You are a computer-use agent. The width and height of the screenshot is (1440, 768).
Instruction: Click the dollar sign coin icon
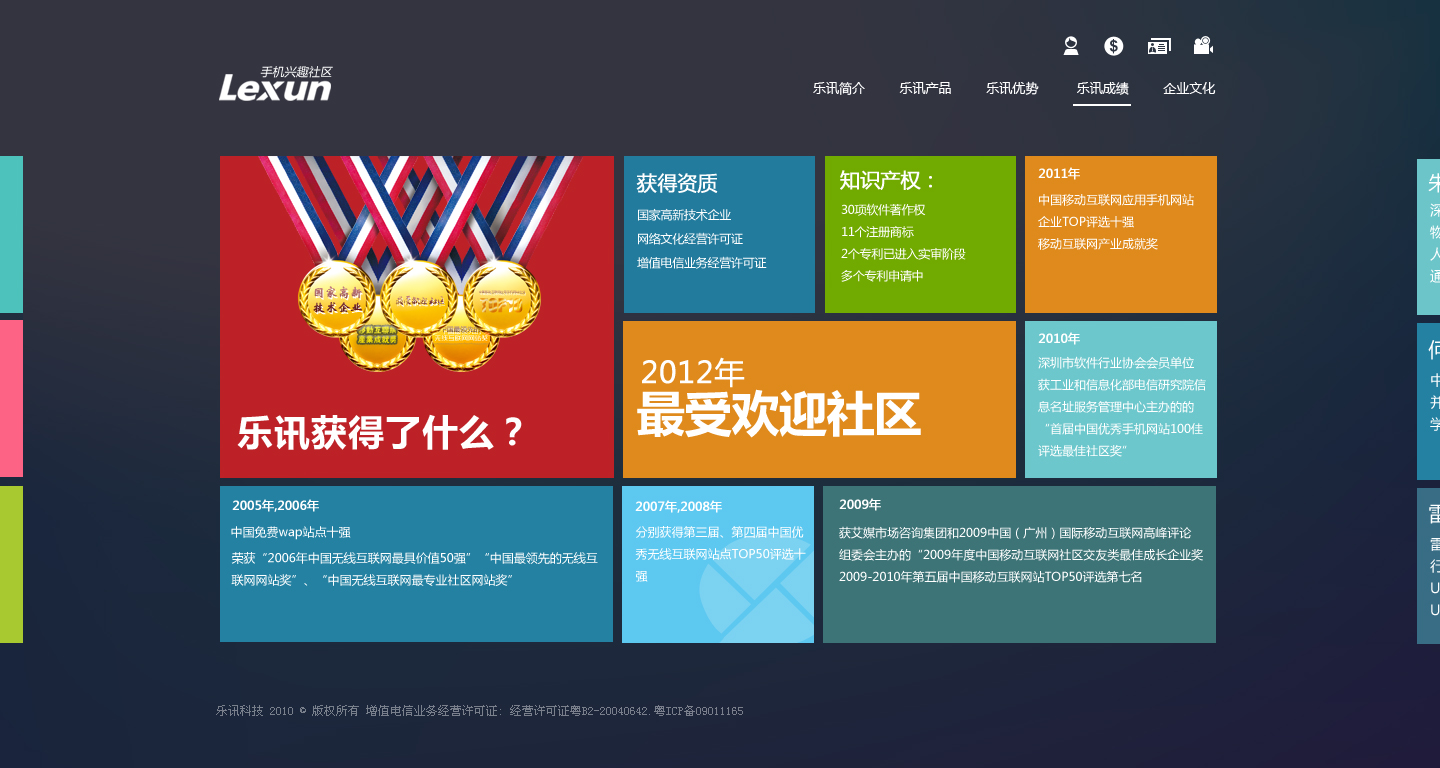[1114, 46]
